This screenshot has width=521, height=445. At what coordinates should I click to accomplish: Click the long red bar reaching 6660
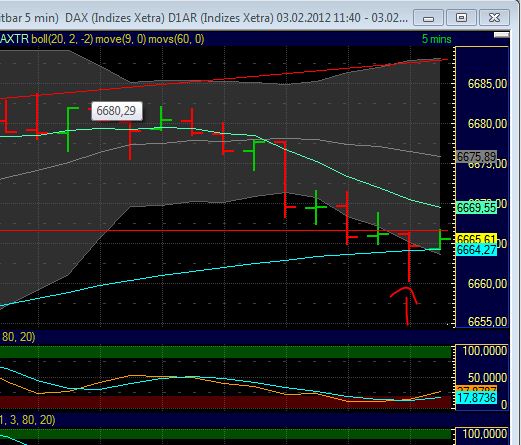409,257
